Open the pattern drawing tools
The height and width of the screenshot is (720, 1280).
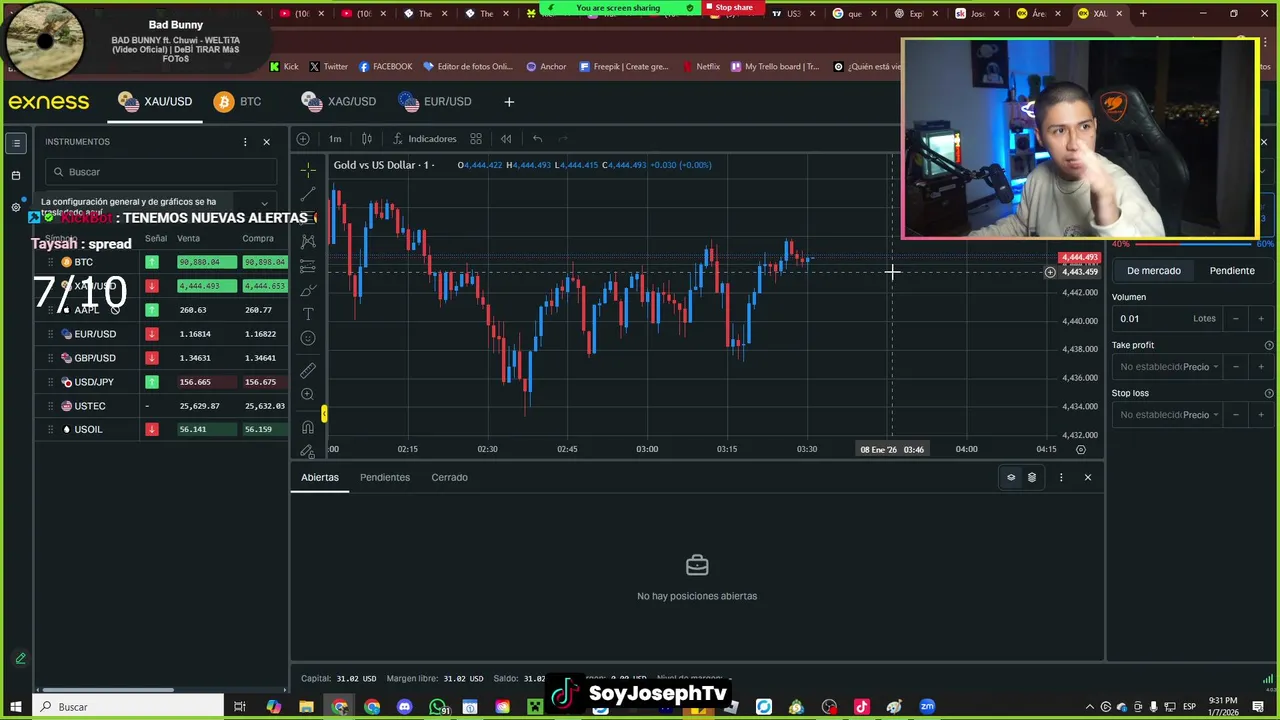(308, 241)
